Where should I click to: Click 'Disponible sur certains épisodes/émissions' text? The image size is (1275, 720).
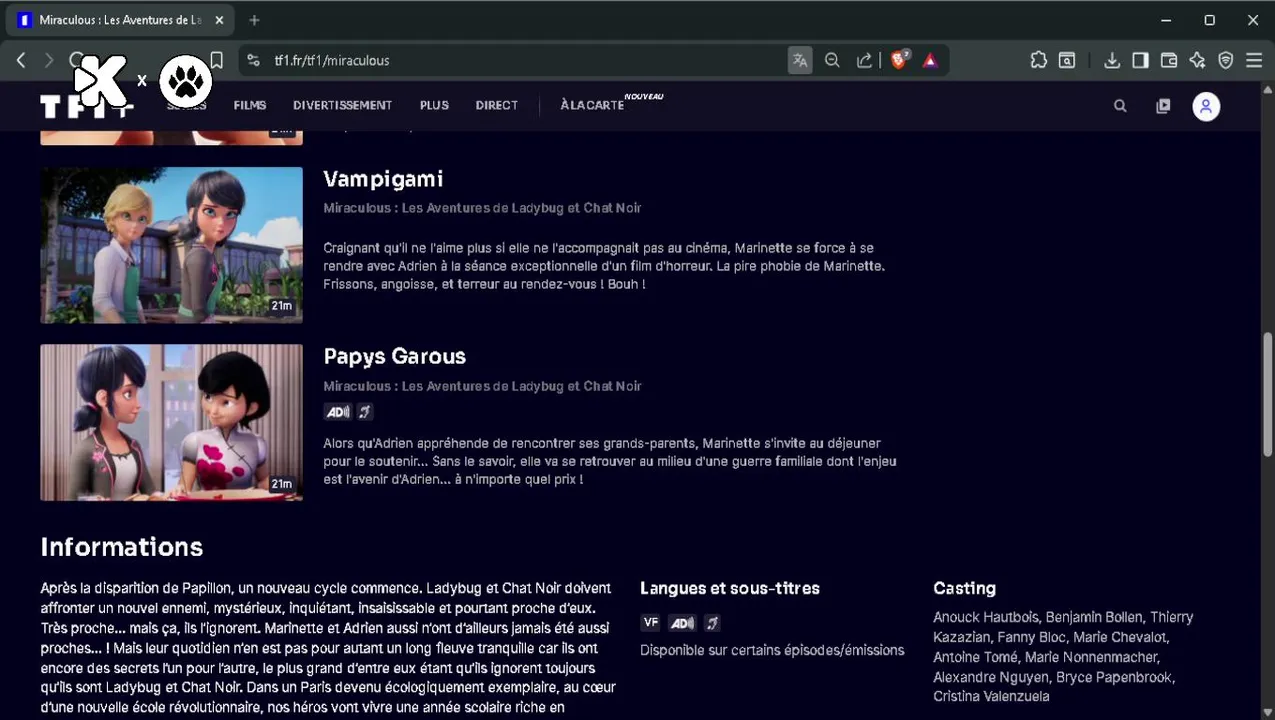(x=772, y=650)
